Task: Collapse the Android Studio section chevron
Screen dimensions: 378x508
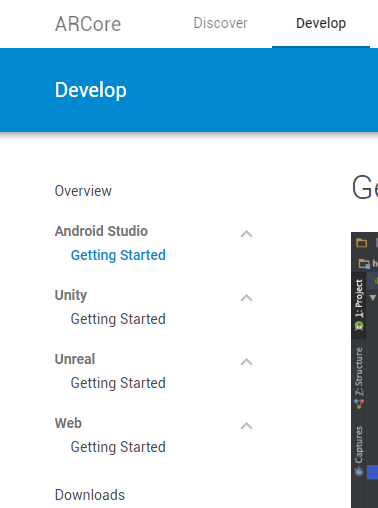Action: (246, 234)
